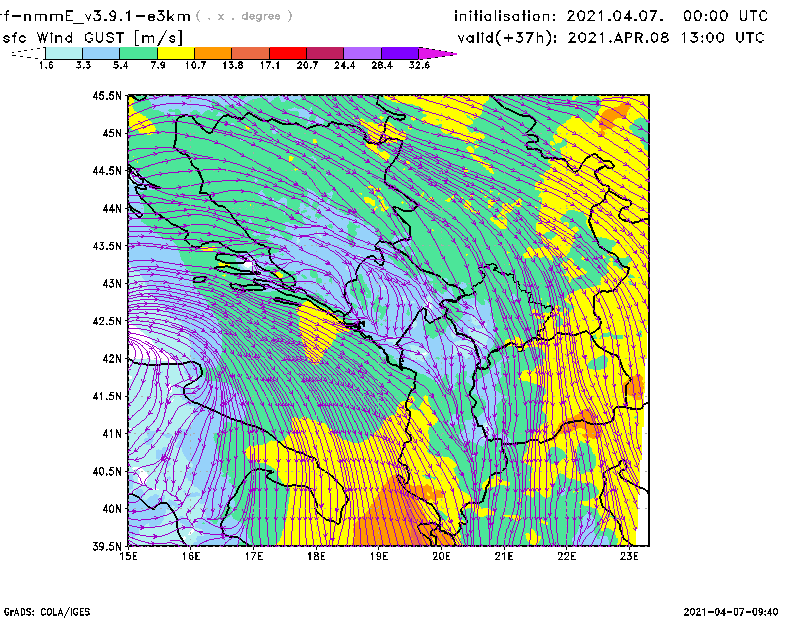Click the model name 'nmmE_v3.9.1-e3km' text
The width and height of the screenshot is (800, 618).
[107, 17]
